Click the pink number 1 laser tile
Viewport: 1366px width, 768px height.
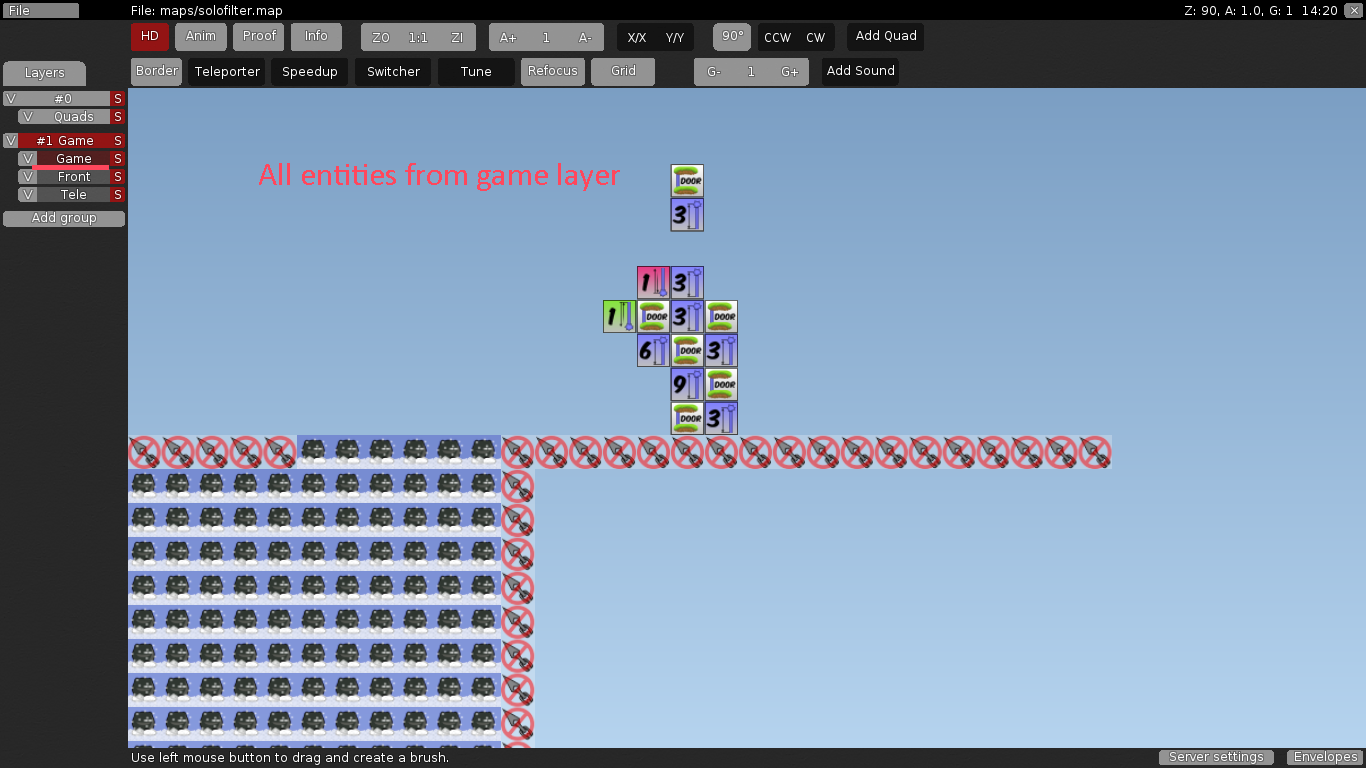click(x=653, y=282)
